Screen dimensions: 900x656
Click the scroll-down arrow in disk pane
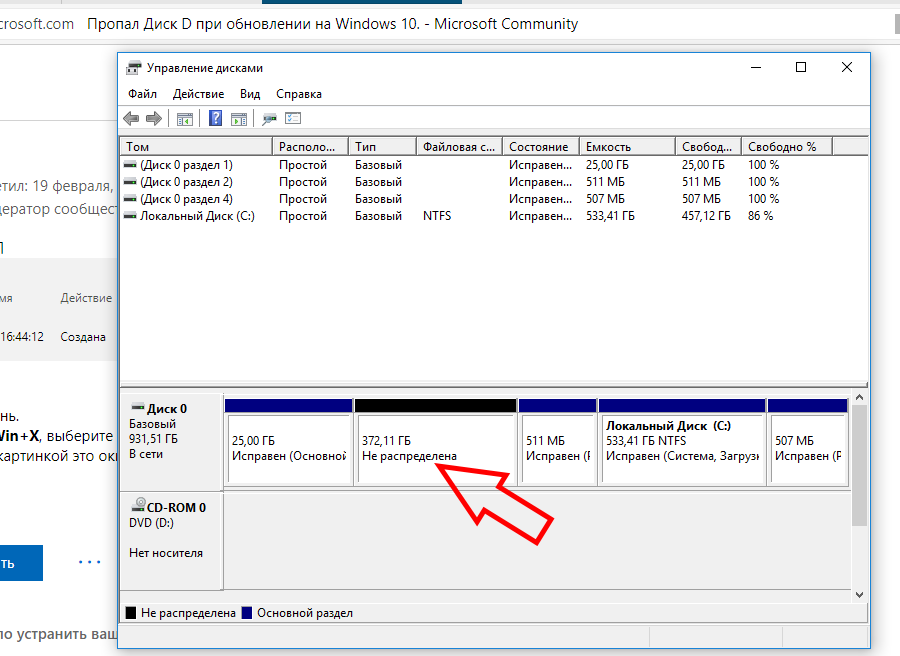(859, 595)
